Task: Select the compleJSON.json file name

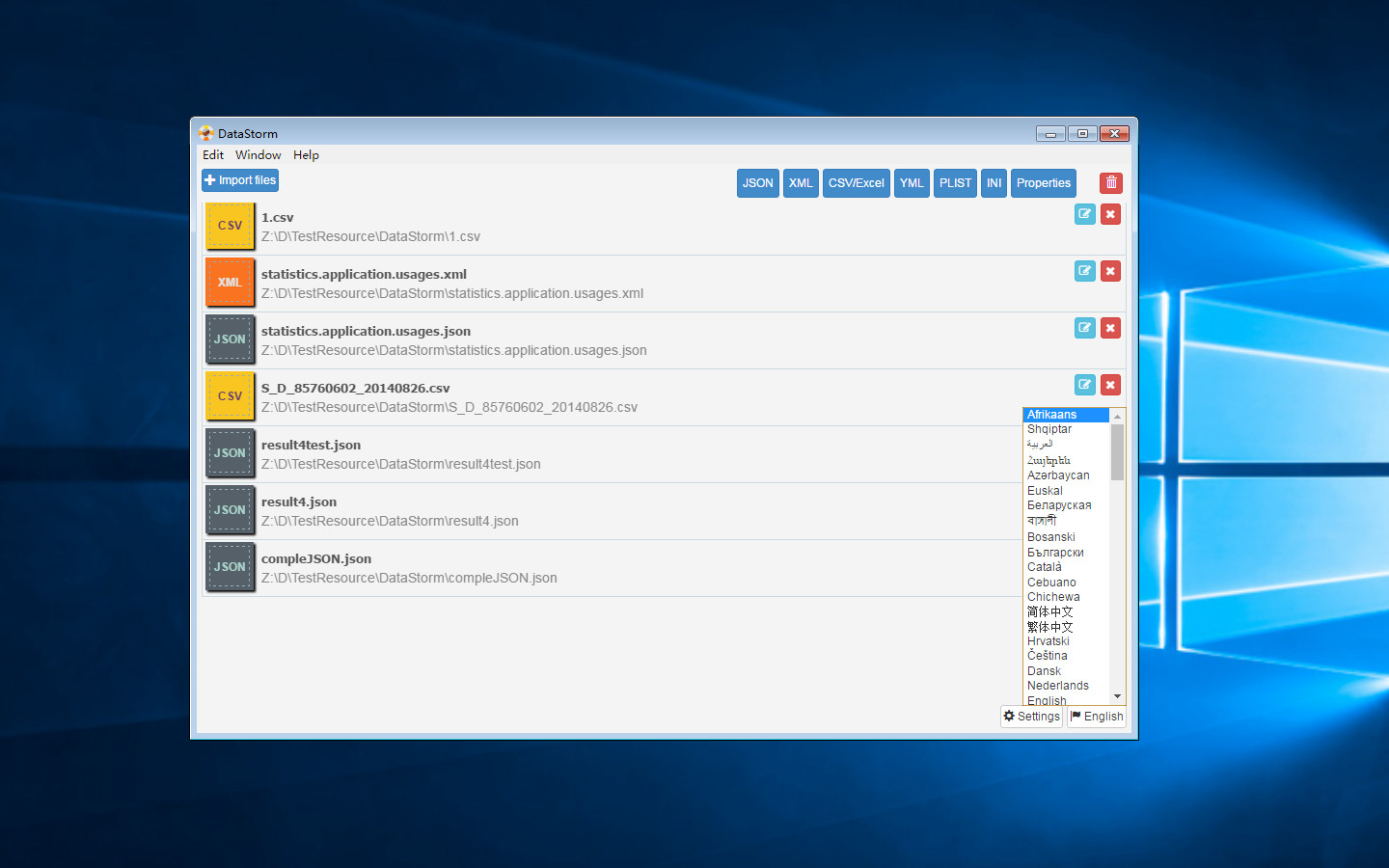Action: [x=316, y=559]
